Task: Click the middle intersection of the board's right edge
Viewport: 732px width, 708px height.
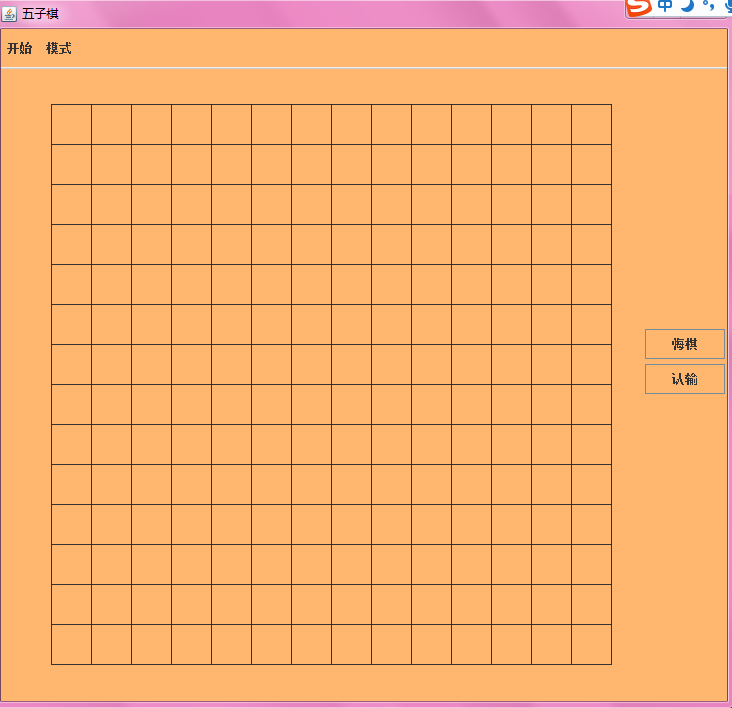Action: point(612,384)
